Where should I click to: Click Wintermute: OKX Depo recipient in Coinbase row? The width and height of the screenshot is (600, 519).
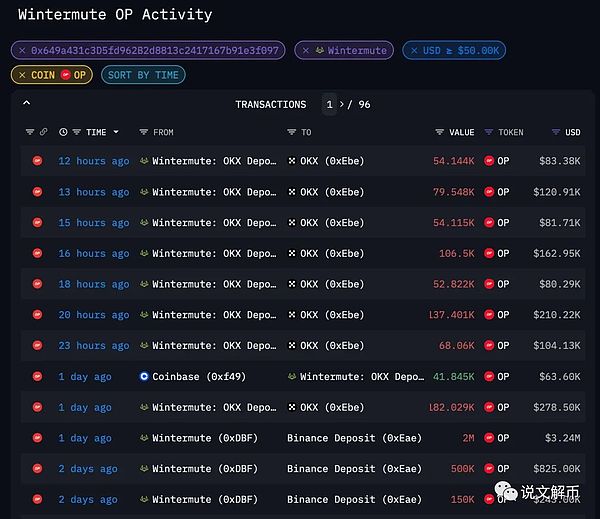(362, 377)
